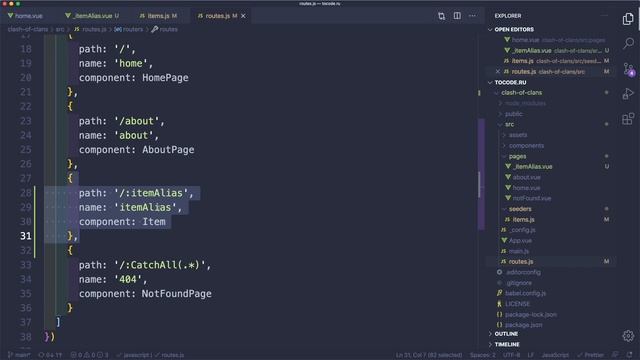640x360 pixels.
Task: Open editor More Actions ellipsis
Action: [x=472, y=16]
